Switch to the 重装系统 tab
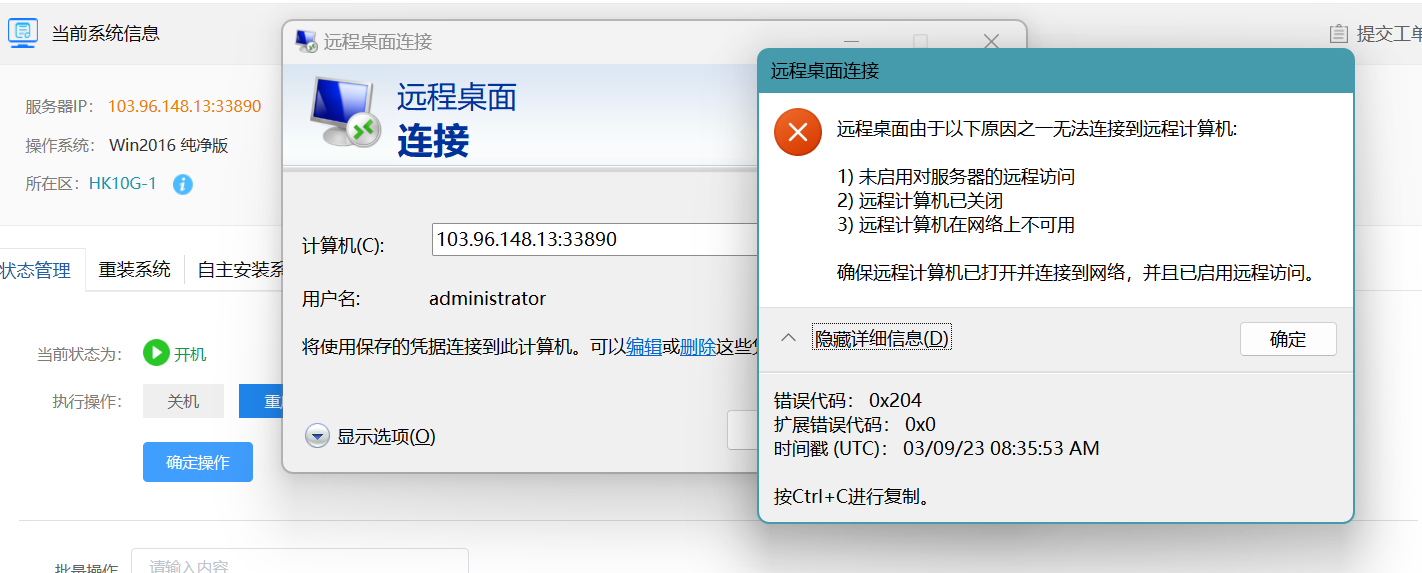Screen dimensions: 1422x573 (134, 269)
